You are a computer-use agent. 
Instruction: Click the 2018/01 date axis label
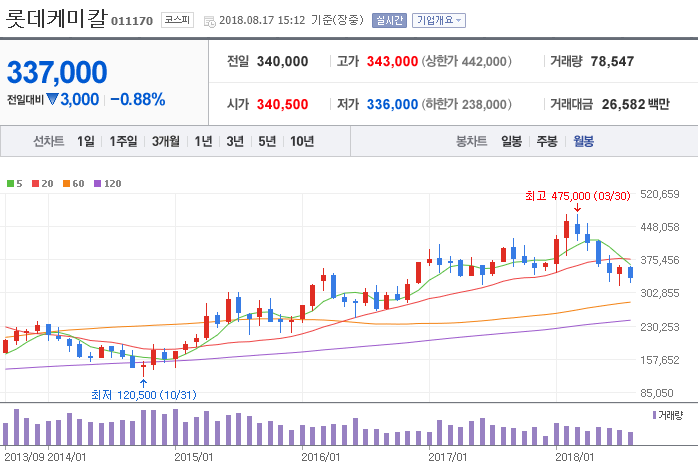[x=574, y=457]
